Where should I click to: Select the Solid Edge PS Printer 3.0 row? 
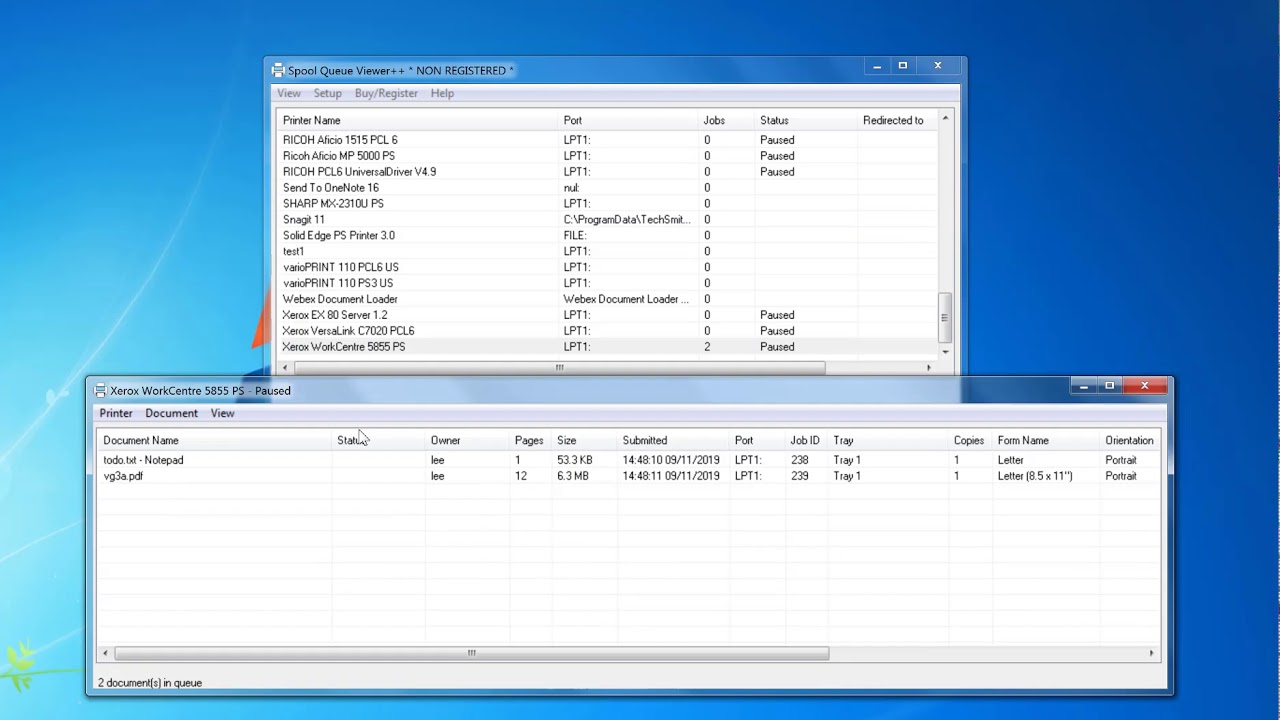607,235
